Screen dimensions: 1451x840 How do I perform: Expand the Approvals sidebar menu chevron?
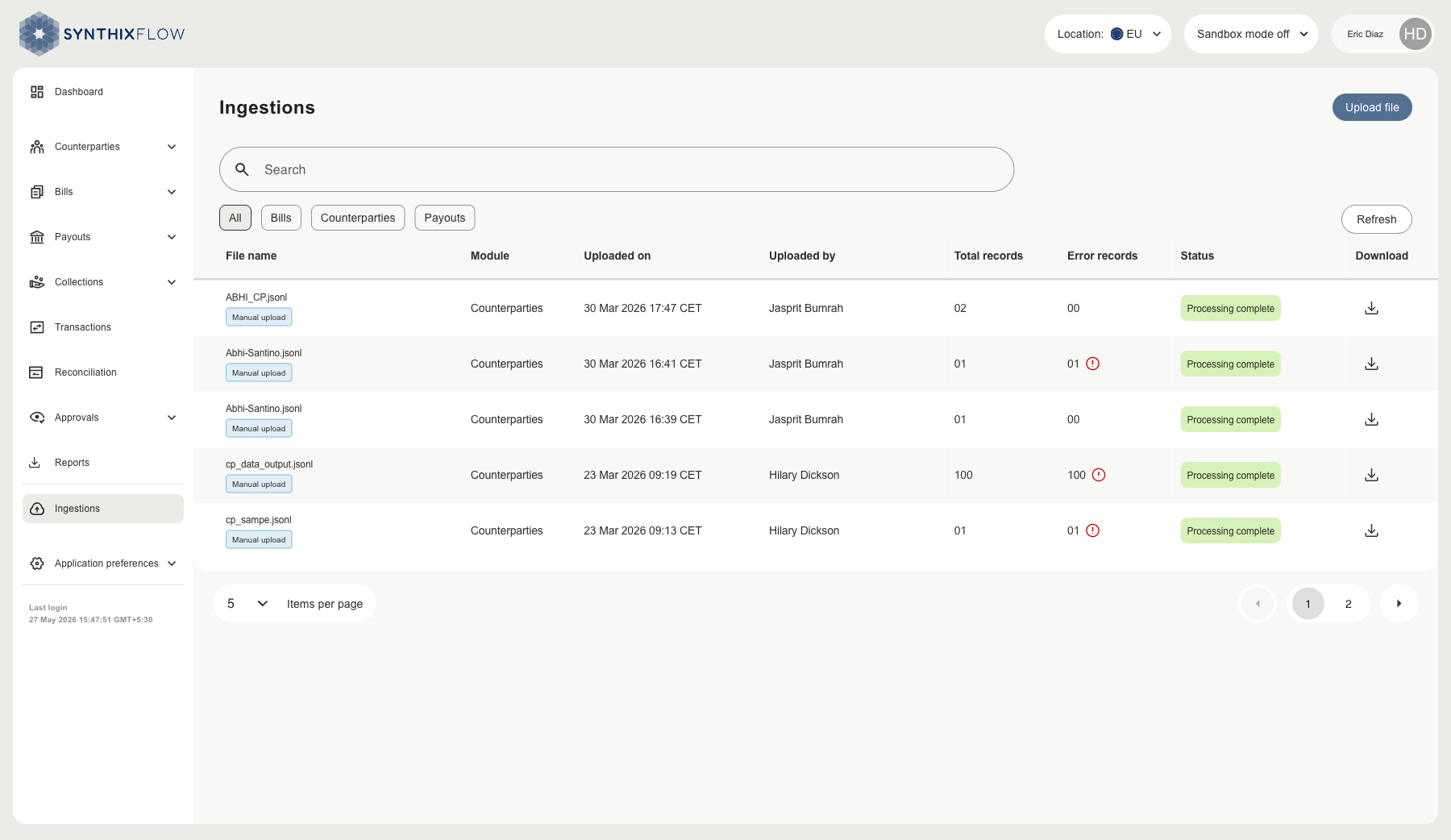point(172,418)
